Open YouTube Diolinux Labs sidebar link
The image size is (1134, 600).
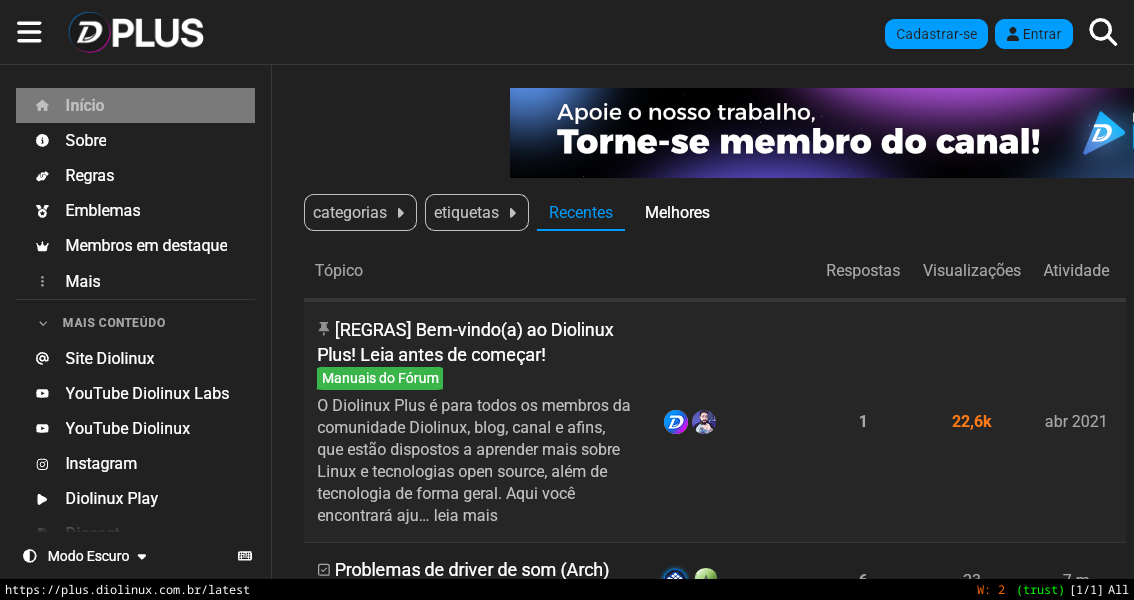147,393
